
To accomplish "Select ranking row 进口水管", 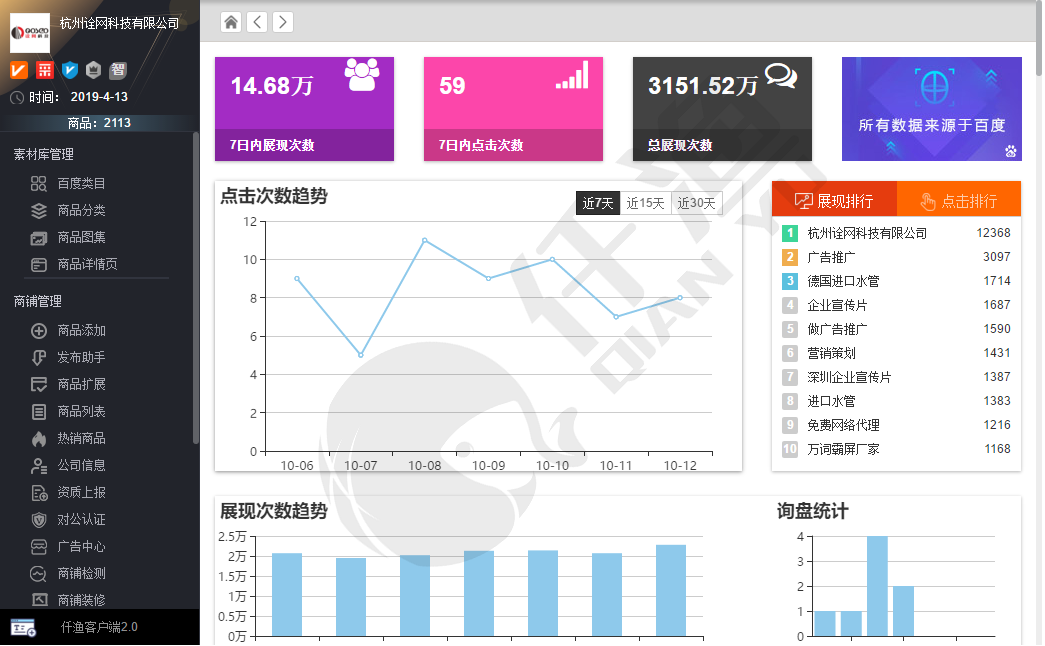I will 896,401.
